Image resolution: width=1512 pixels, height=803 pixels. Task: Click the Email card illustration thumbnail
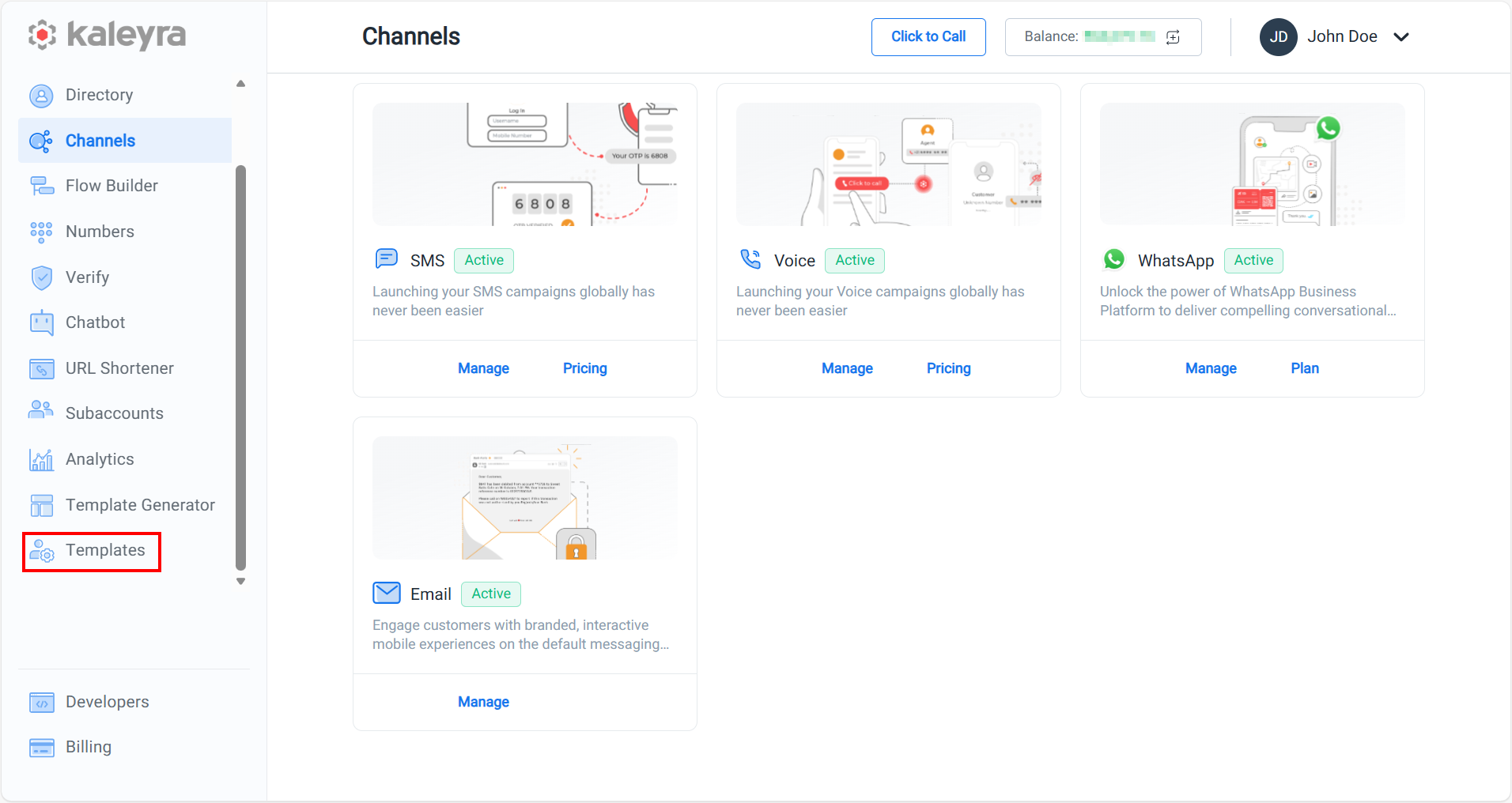(x=525, y=498)
